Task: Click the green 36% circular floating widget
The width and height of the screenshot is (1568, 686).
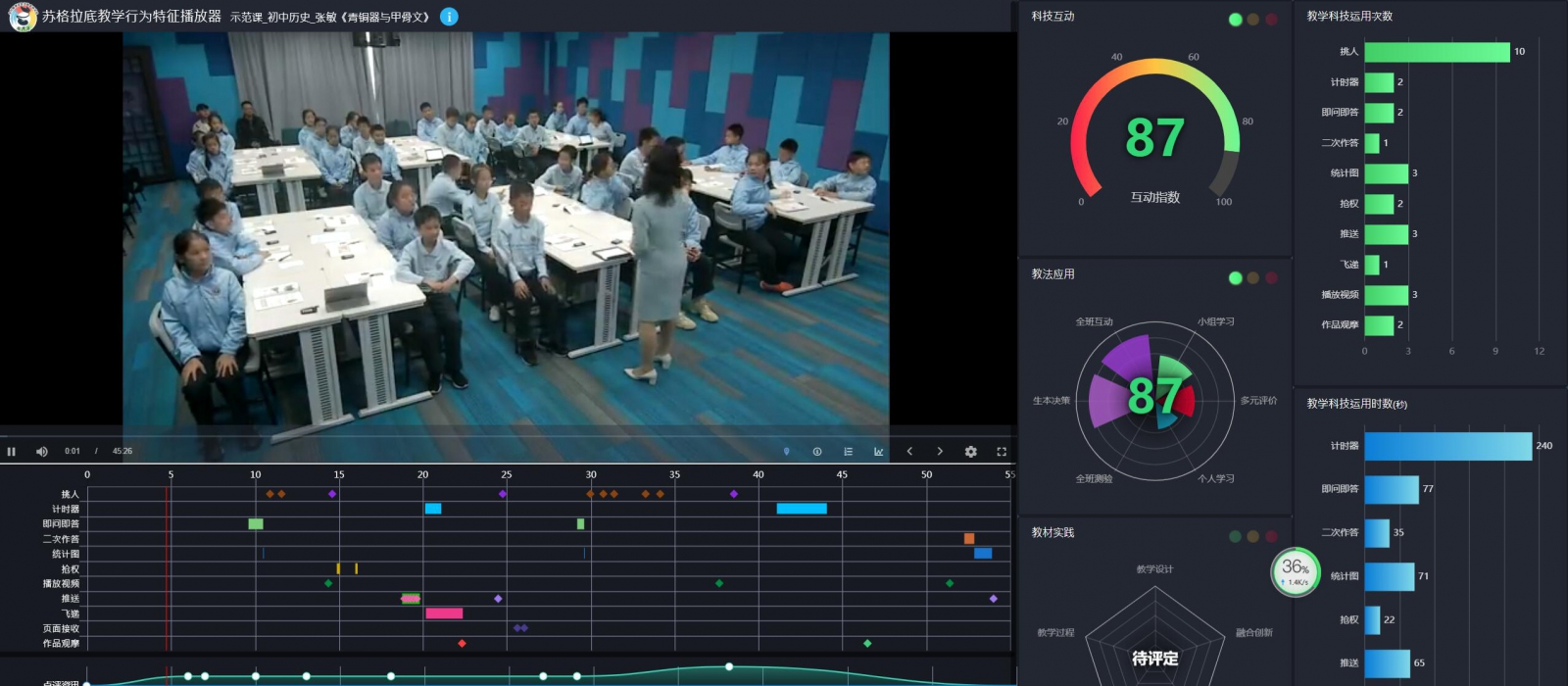Action: click(x=1296, y=571)
